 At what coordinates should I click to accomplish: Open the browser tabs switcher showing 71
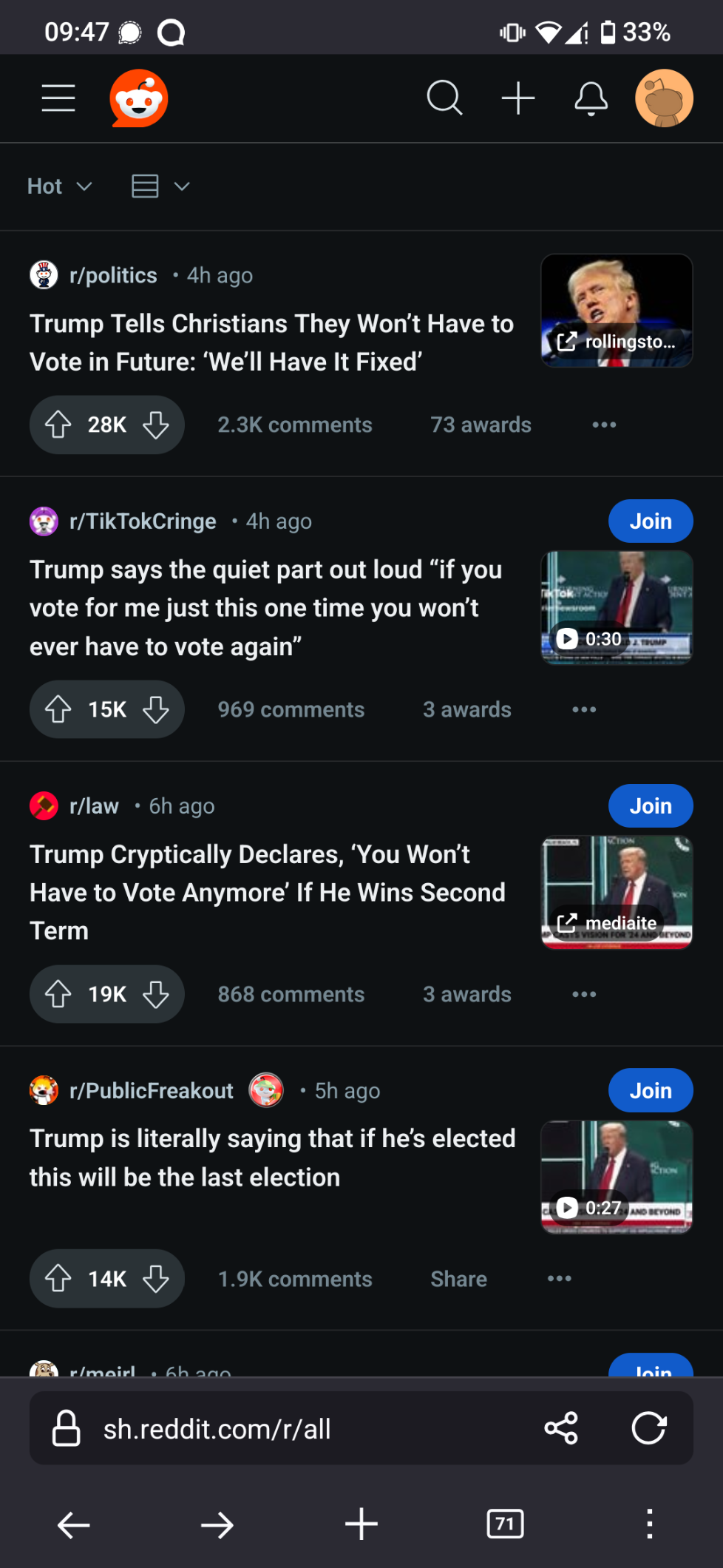505,1524
